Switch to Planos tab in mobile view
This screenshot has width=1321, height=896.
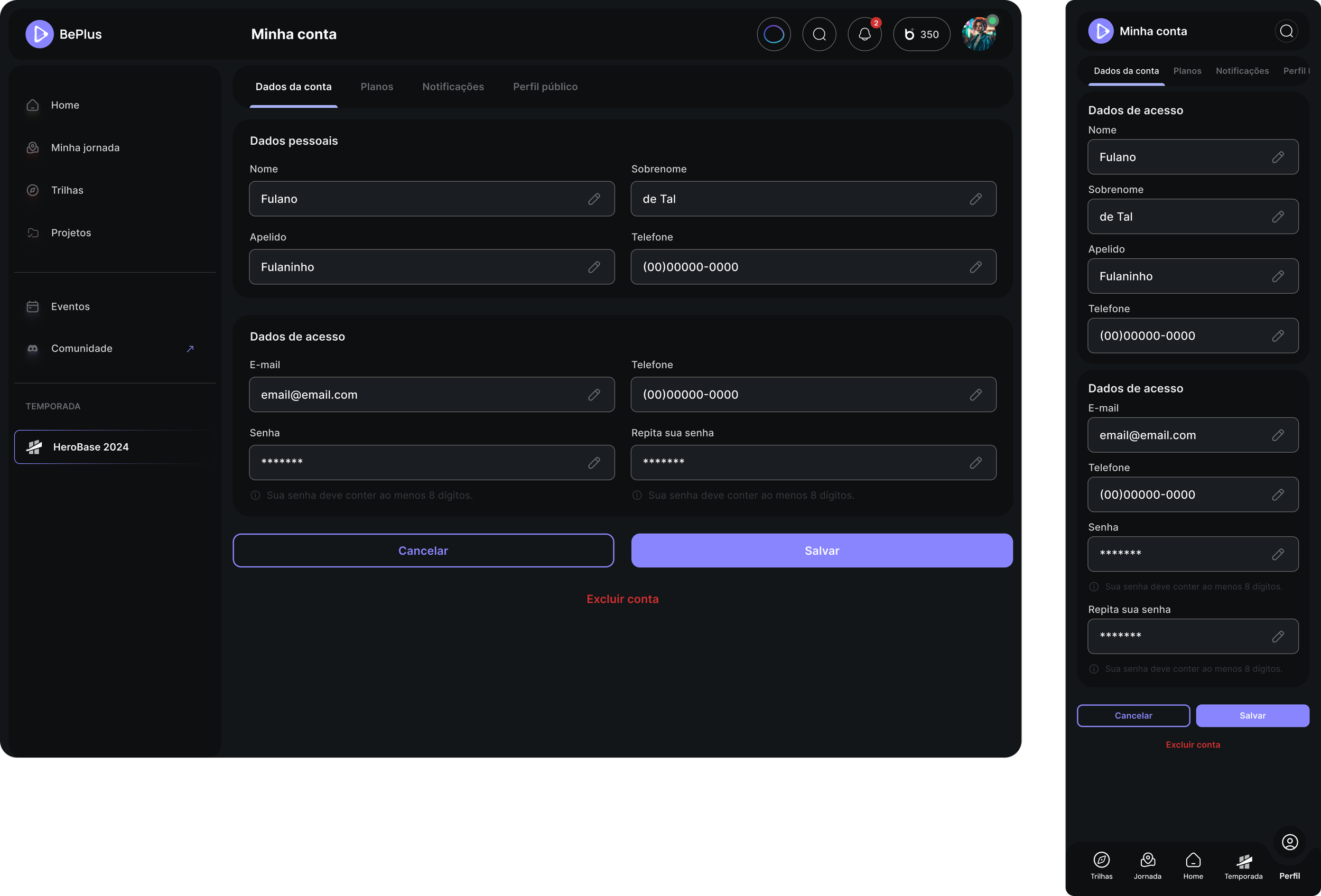(1187, 71)
